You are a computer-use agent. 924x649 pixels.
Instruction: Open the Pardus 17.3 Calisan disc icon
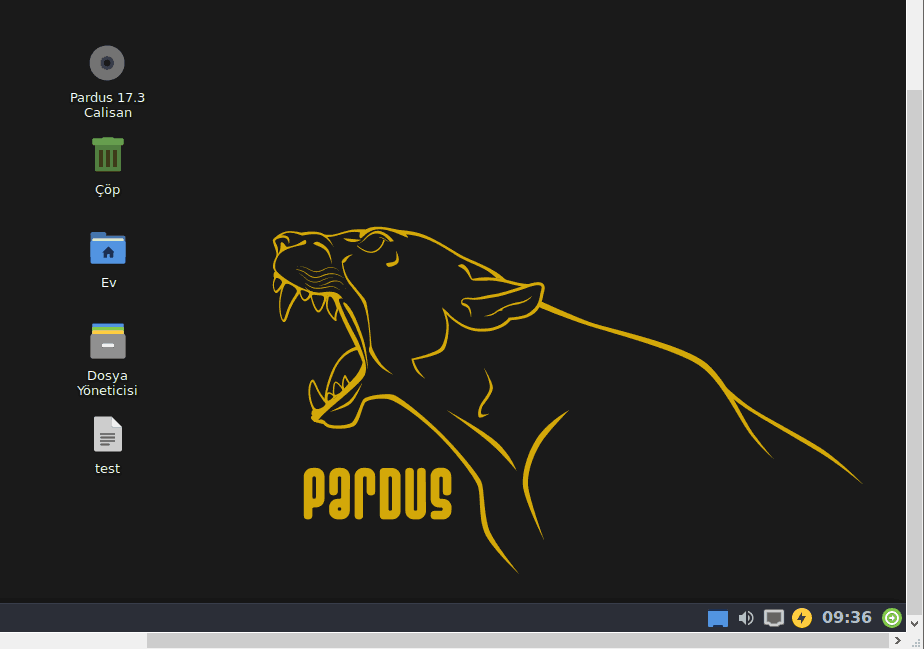pyautogui.click(x=107, y=63)
